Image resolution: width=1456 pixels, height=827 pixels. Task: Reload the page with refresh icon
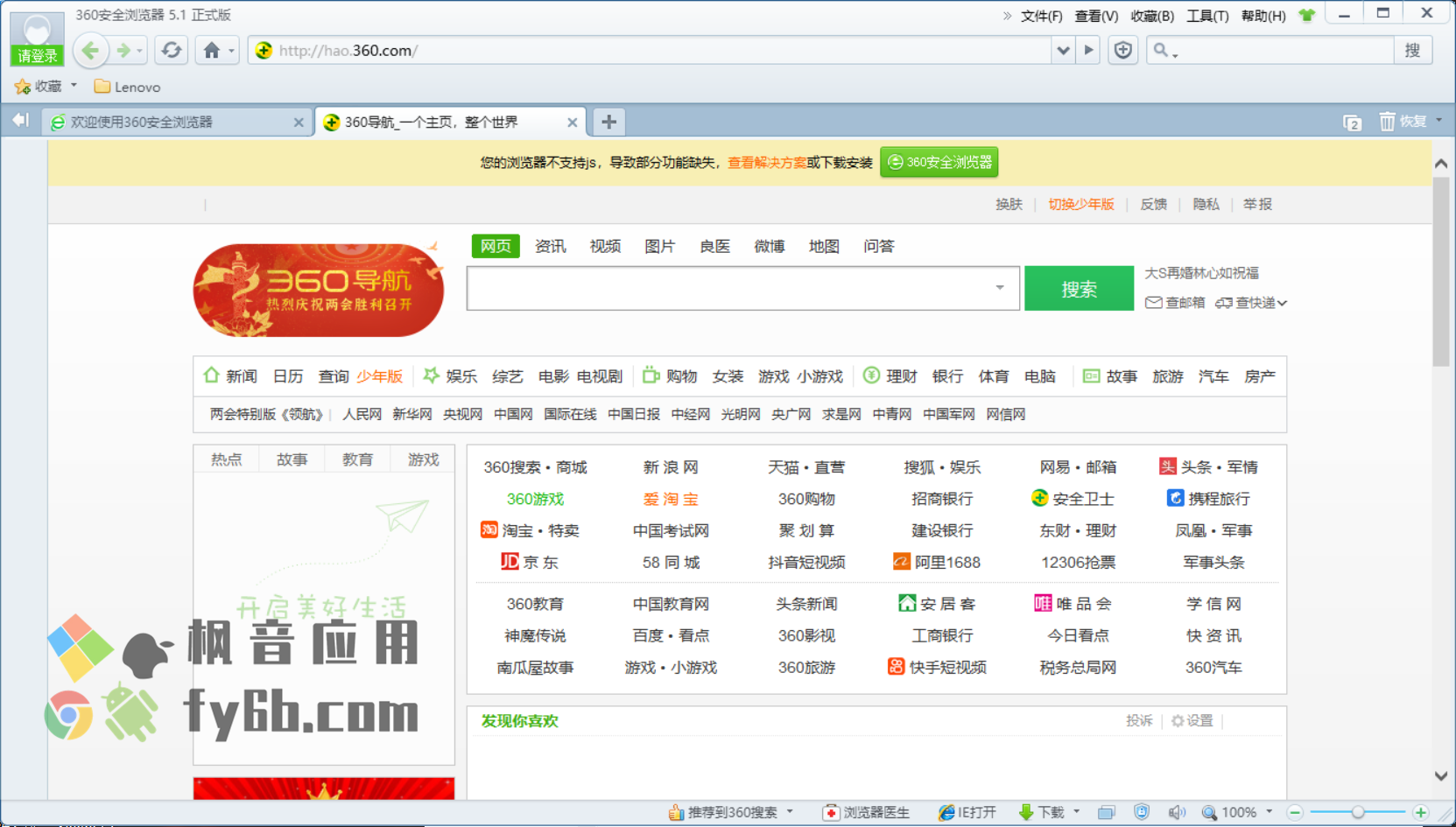pos(172,51)
